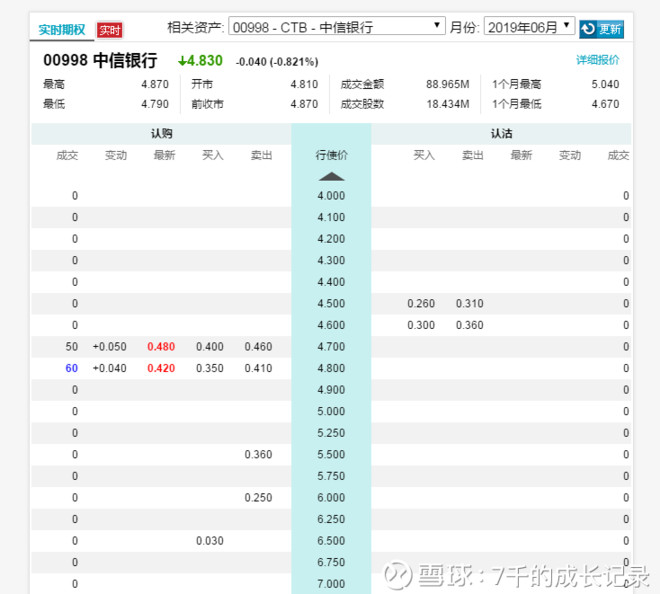Open the 月份 dropdown showing 2019年06月
660x594 pixels.
point(530,27)
